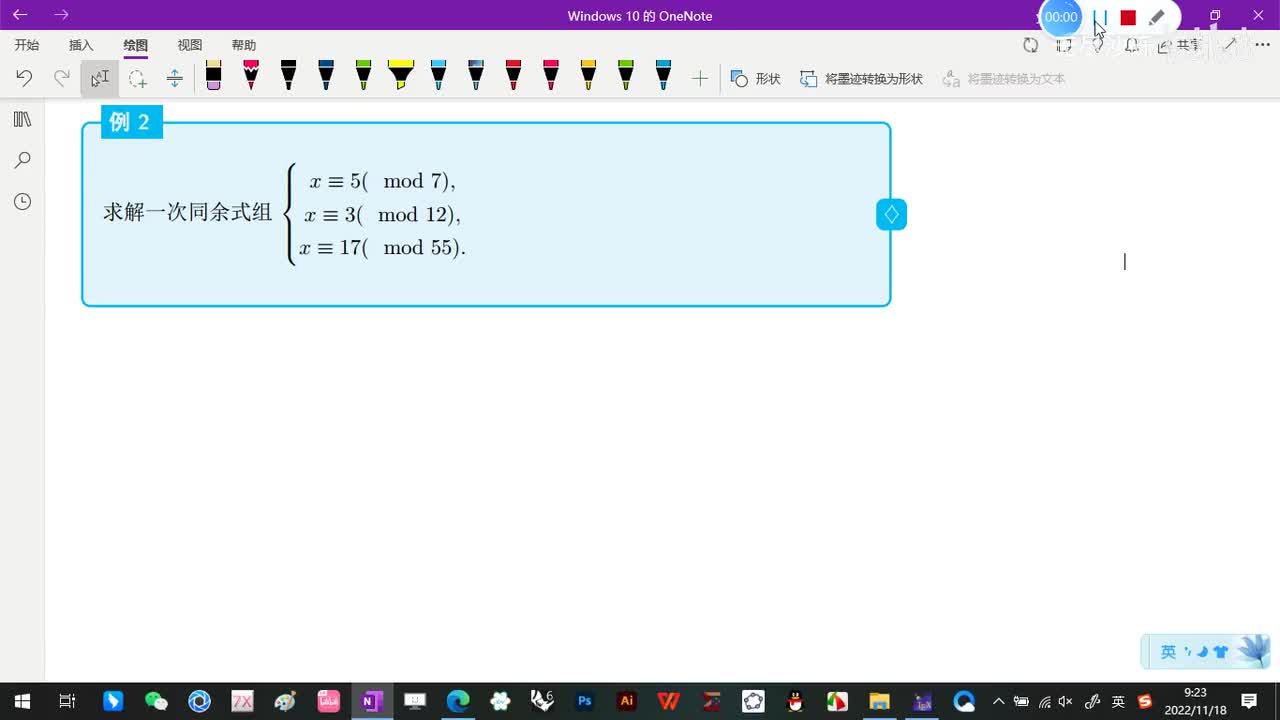Open the 视图 View tab
This screenshot has width=1280, height=720.
click(x=190, y=45)
